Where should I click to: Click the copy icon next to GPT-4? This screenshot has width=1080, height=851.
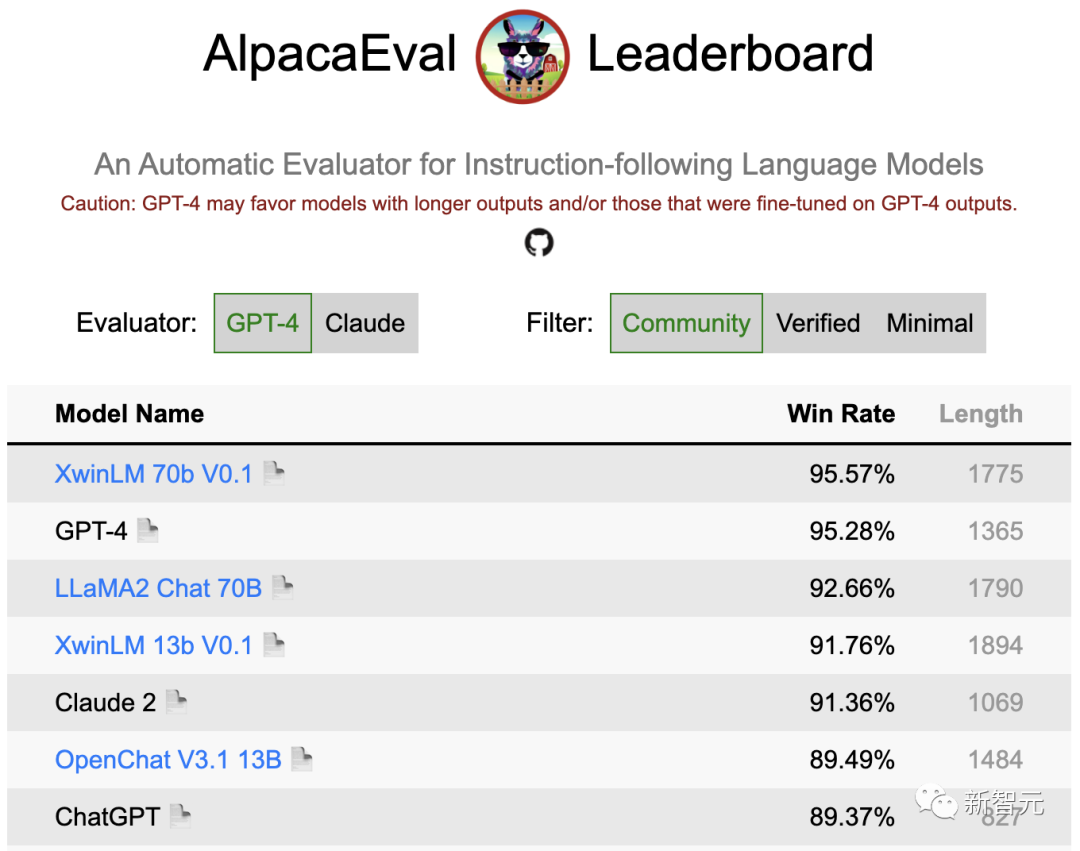[x=148, y=527]
